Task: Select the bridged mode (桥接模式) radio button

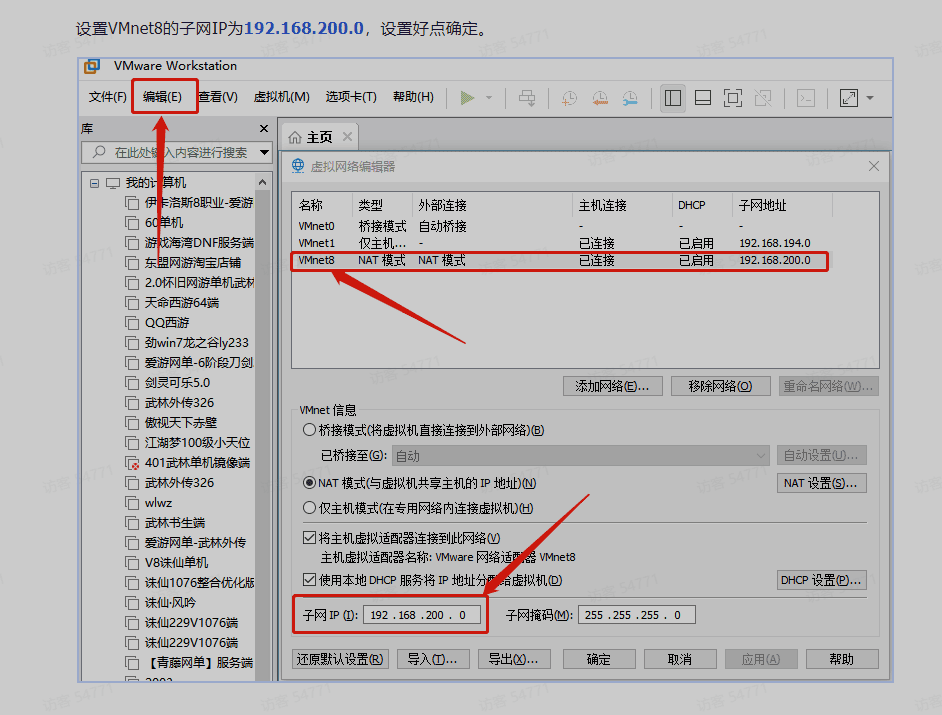Action: coord(309,430)
